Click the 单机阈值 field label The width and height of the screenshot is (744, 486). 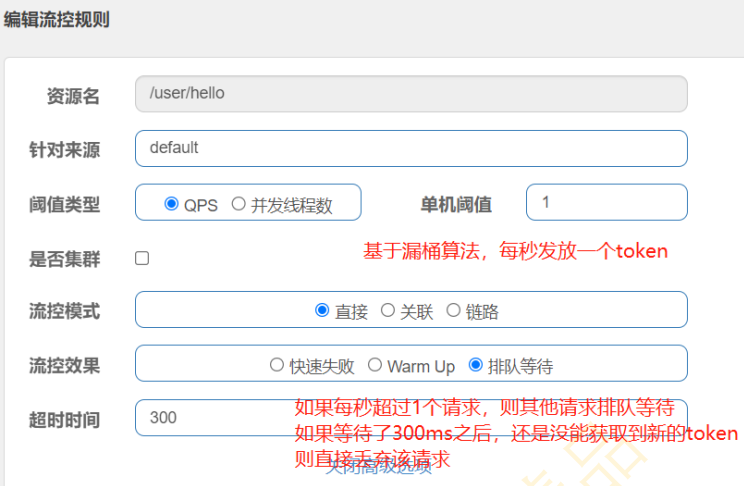(x=455, y=204)
